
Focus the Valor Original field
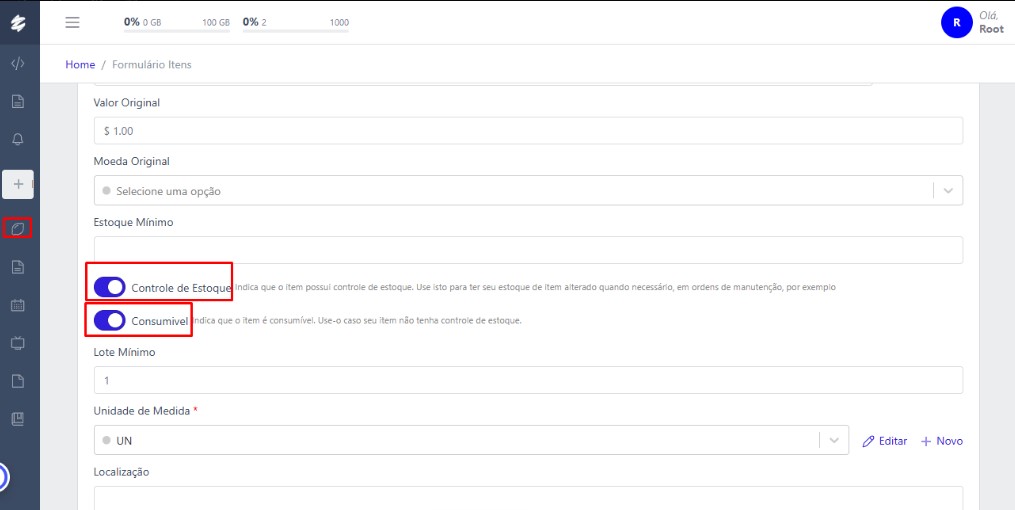(x=528, y=131)
